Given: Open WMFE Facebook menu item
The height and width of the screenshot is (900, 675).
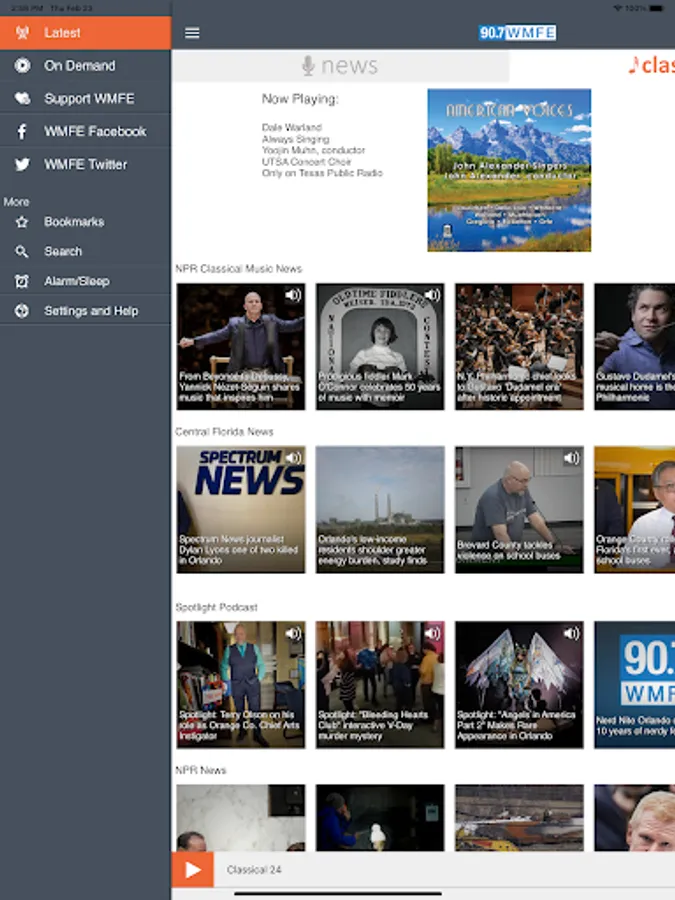Looking at the screenshot, I should tap(86, 131).
